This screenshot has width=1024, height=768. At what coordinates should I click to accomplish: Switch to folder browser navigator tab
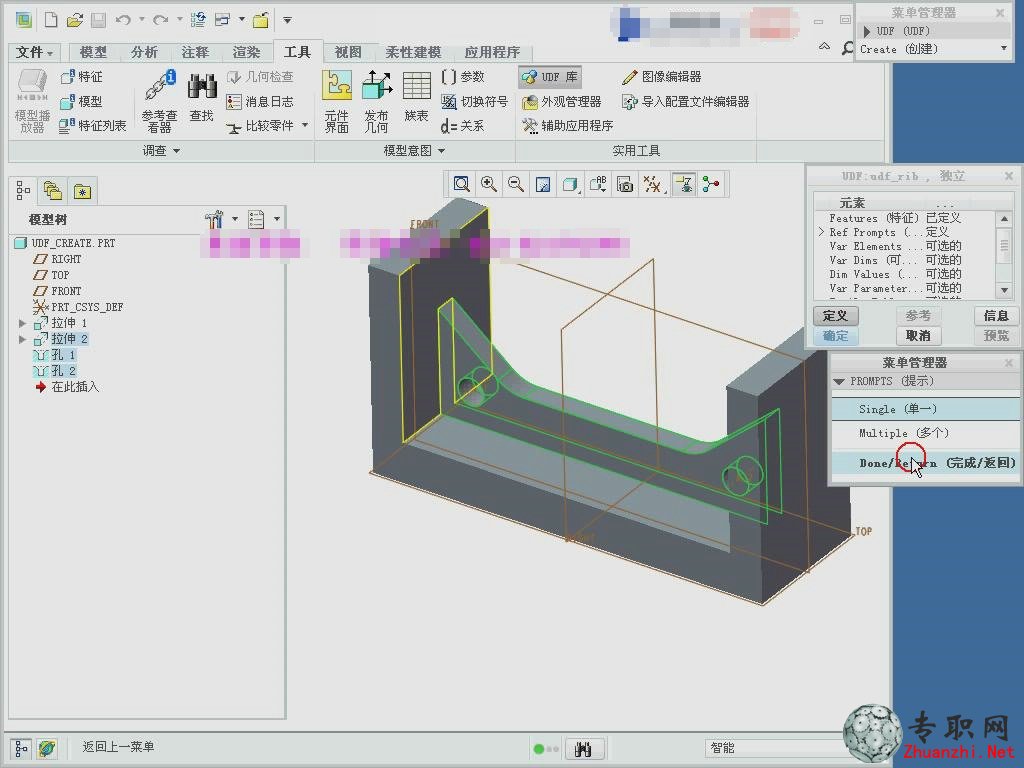52,191
